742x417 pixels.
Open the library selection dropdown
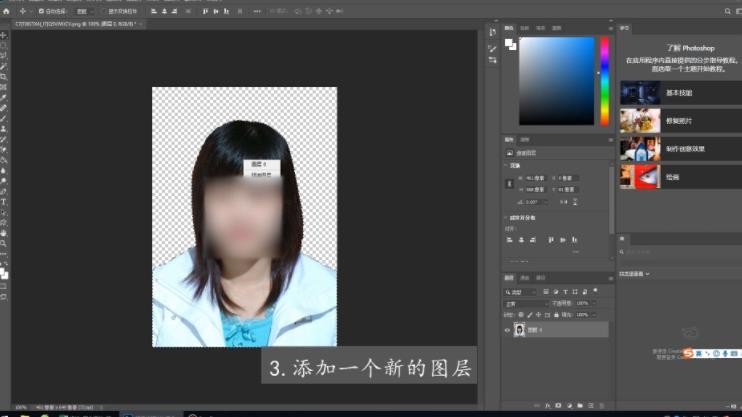click(x=634, y=274)
